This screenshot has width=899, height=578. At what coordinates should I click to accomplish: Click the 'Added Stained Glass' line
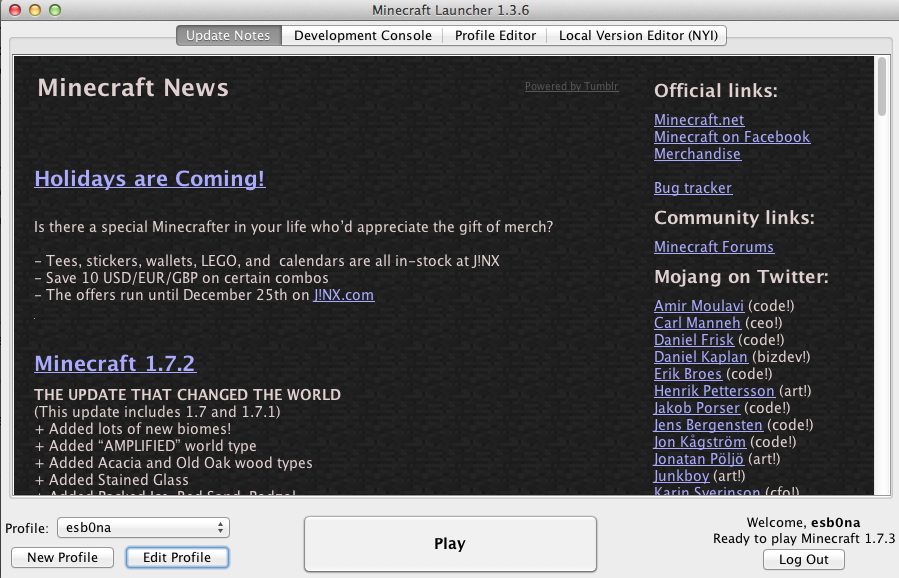[x=112, y=480]
